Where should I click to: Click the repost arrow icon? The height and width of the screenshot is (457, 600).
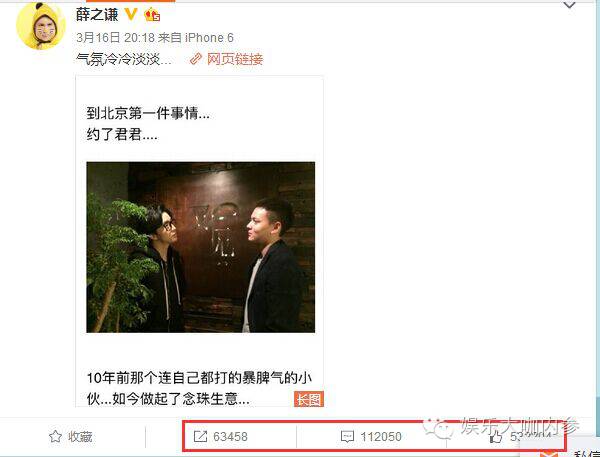200,436
